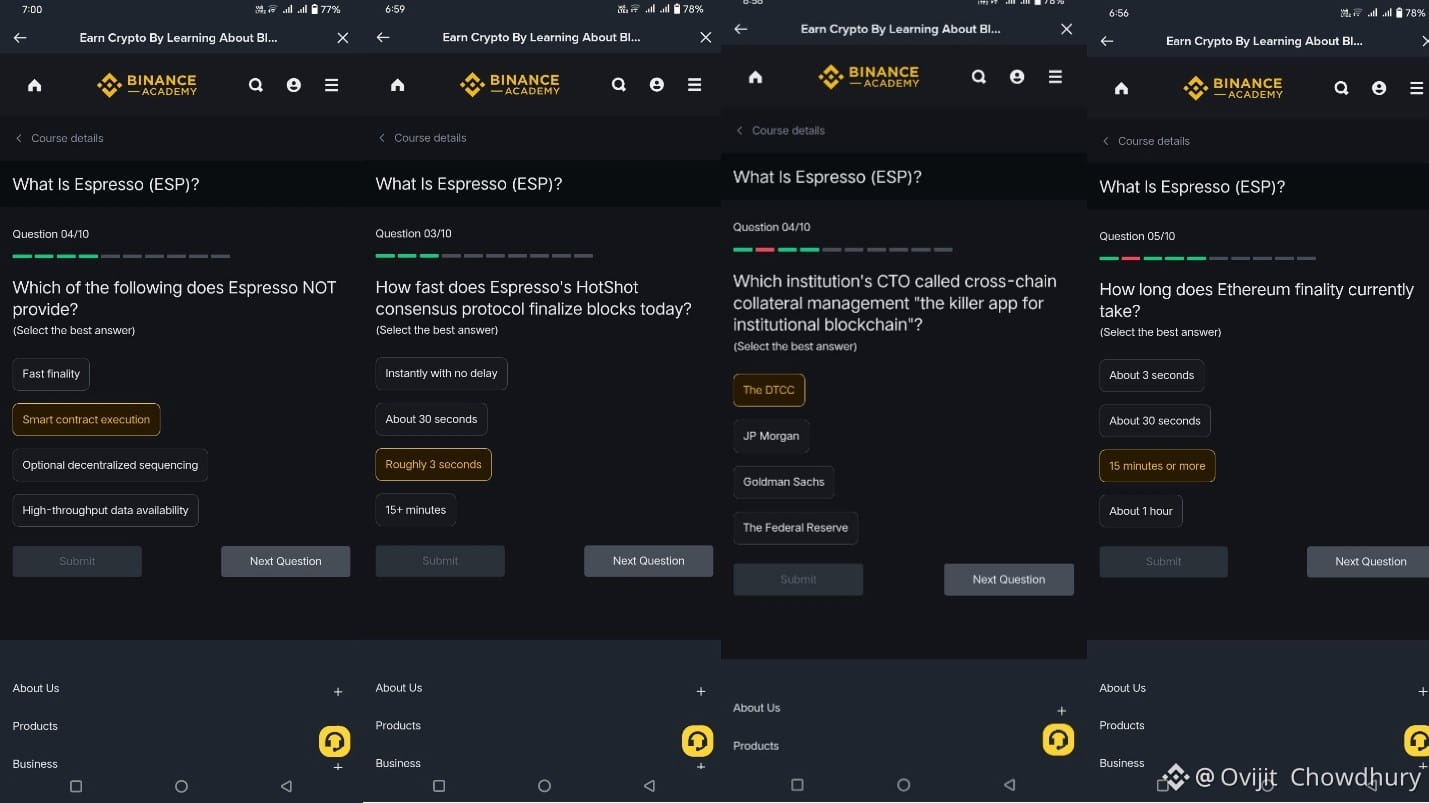Select "The Federal Reserve" answer

[x=796, y=528]
